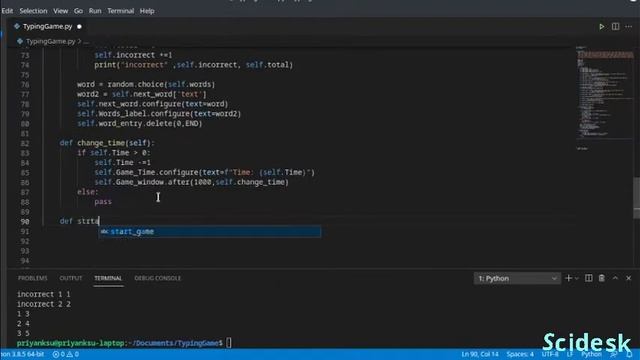Image resolution: width=640 pixels, height=360 pixels.
Task: Click the terminal prompt input cursor
Action: pos(229,343)
